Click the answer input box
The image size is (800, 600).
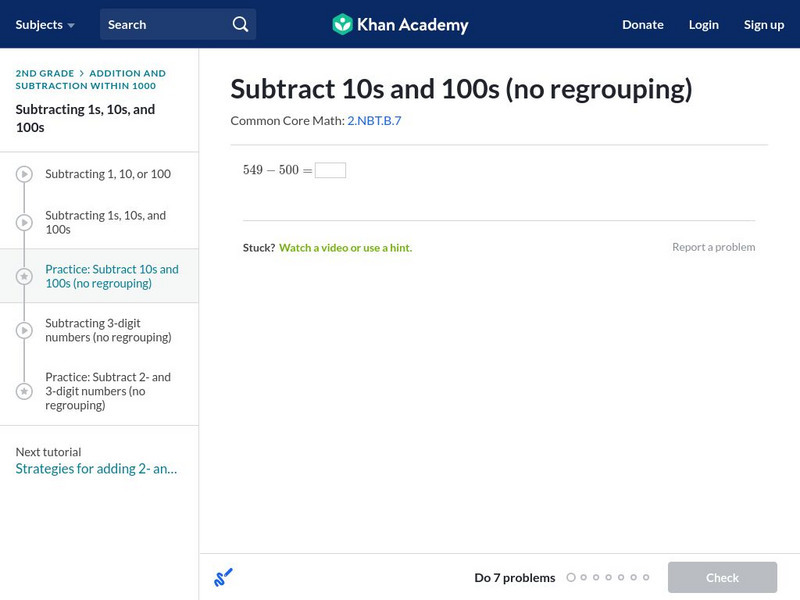pyautogui.click(x=332, y=169)
